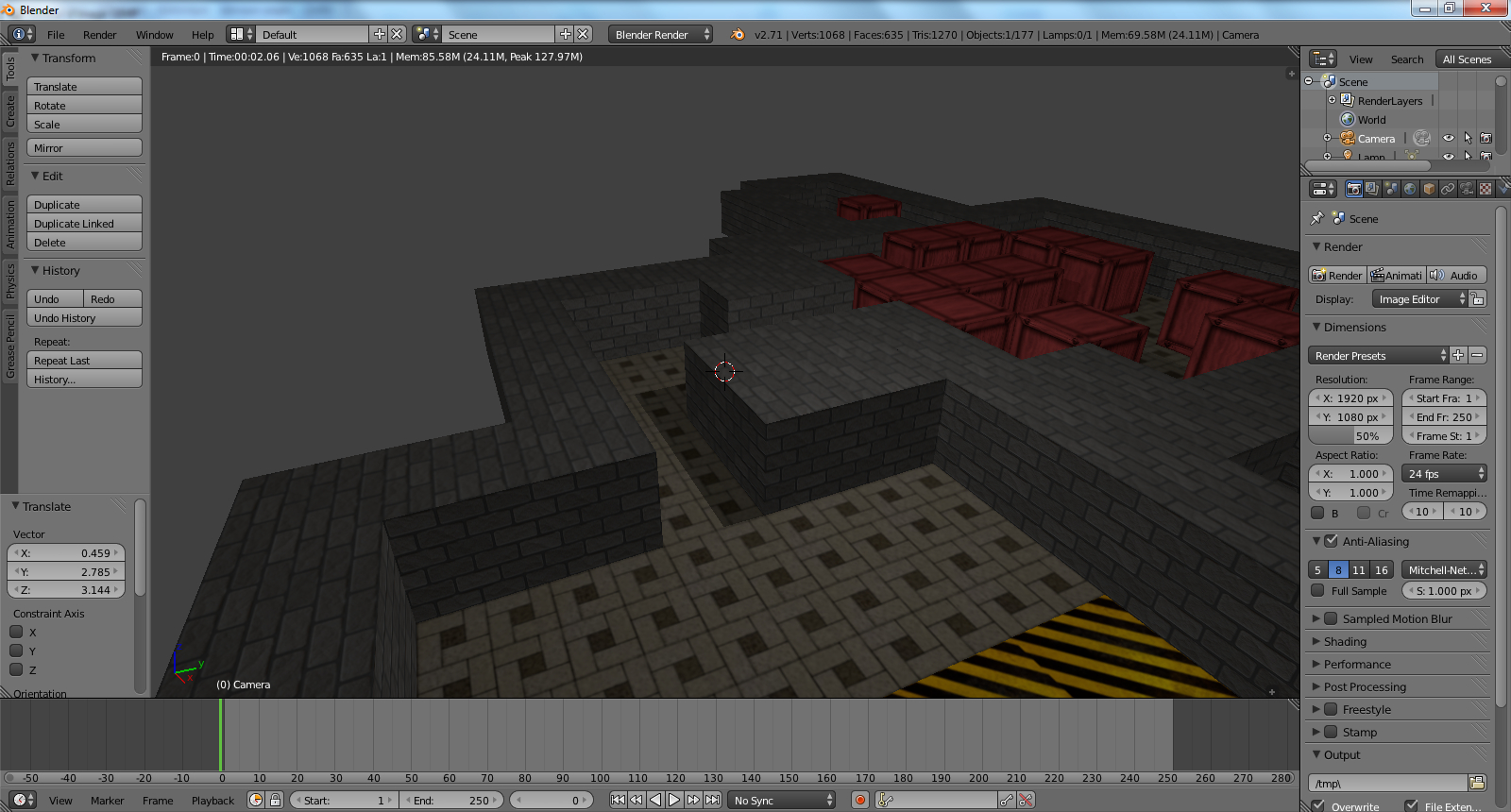Viewport: 1511px width, 812px height.
Task: Click the screen layout browse icon
Action: pyautogui.click(x=241, y=34)
